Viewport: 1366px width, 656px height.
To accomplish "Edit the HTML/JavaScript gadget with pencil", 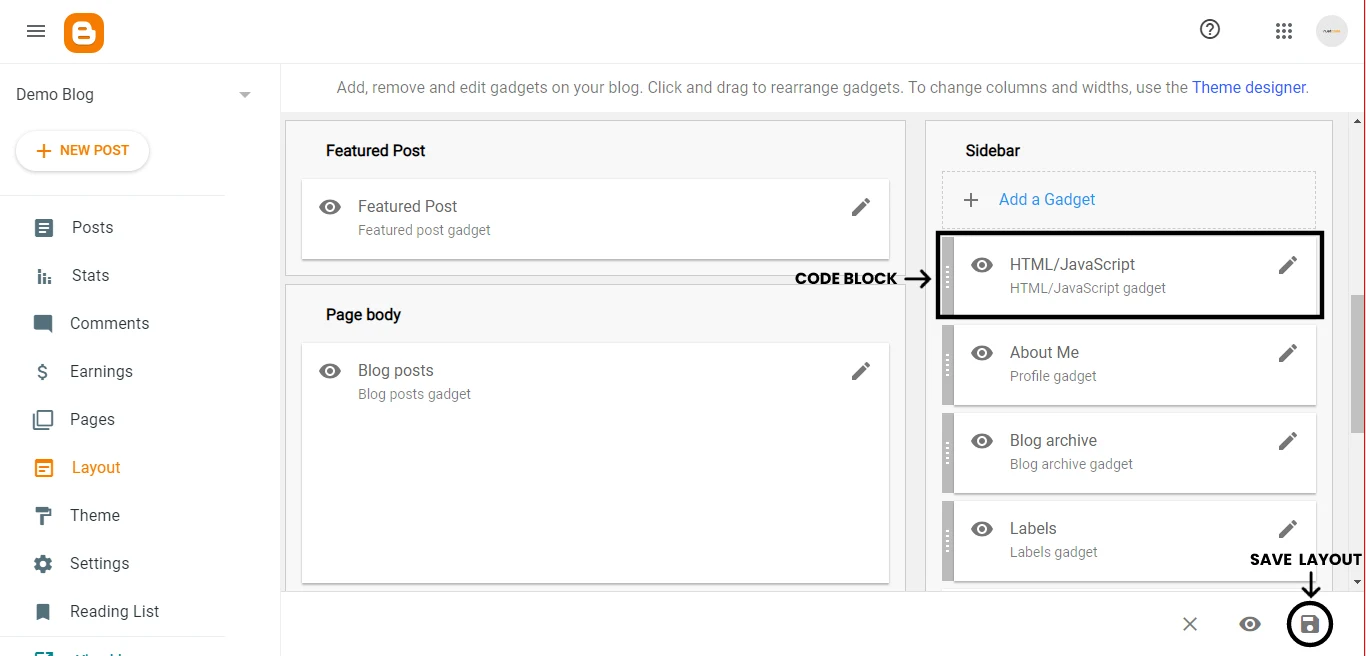I will (1288, 265).
